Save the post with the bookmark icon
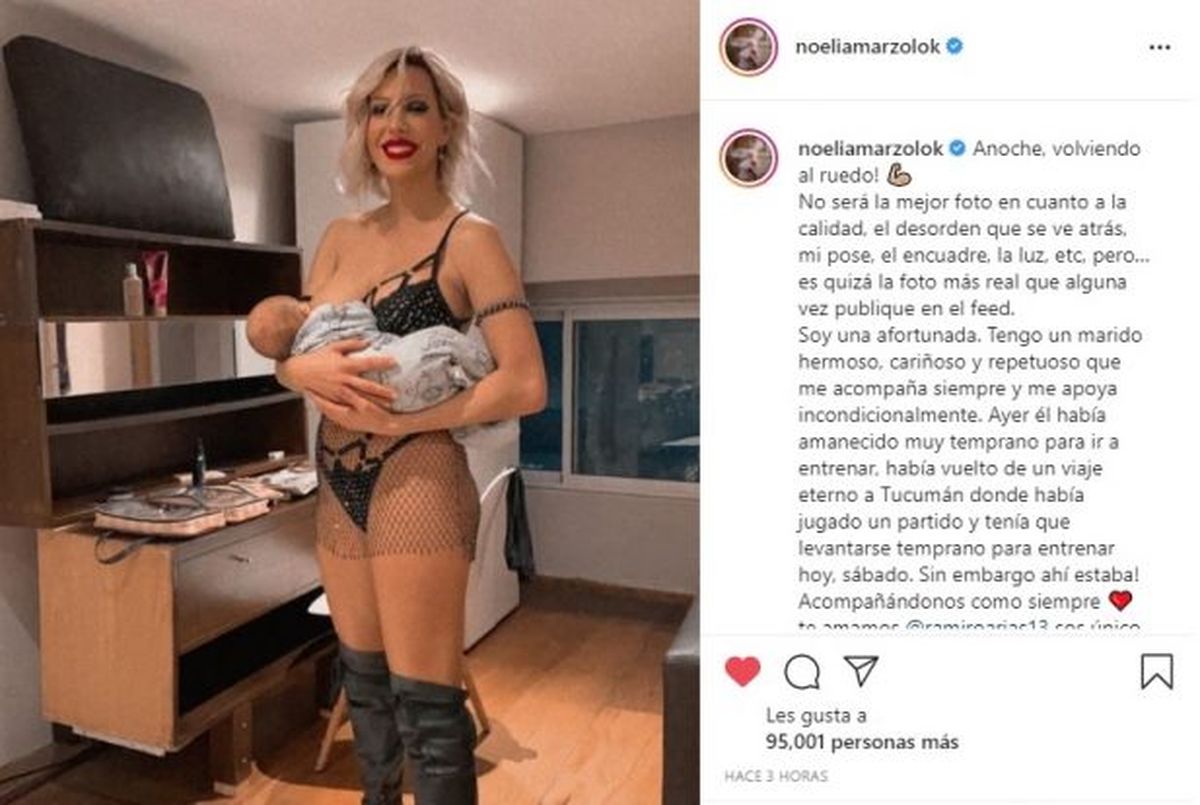 click(1157, 671)
